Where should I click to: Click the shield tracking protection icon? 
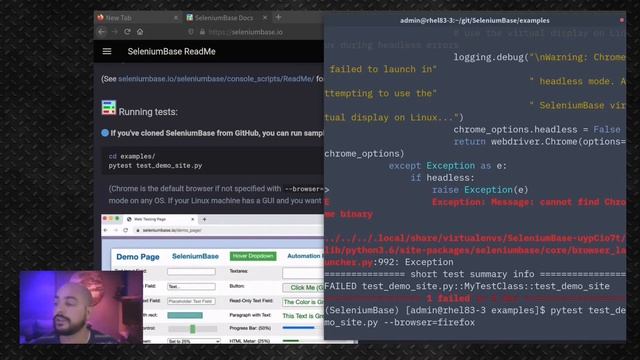pyautogui.click(x=191, y=32)
